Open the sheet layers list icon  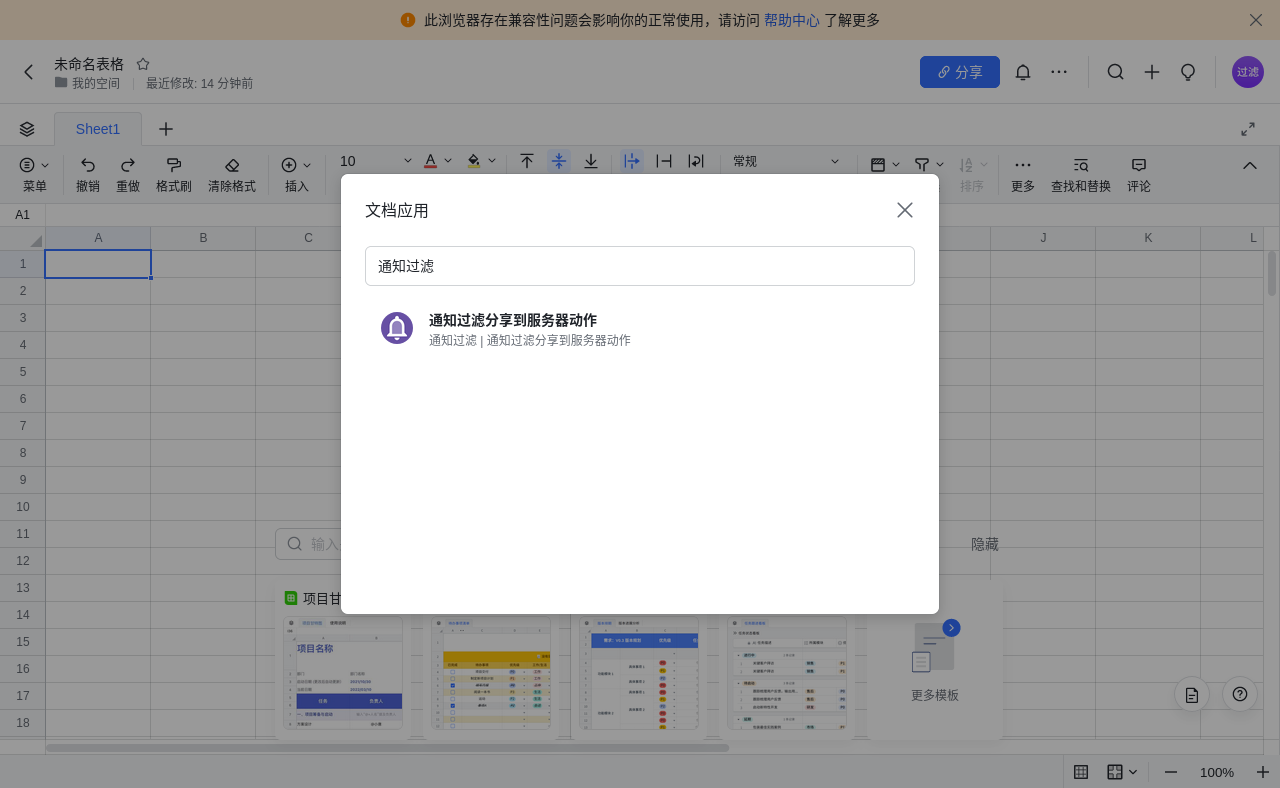[x=27, y=129]
